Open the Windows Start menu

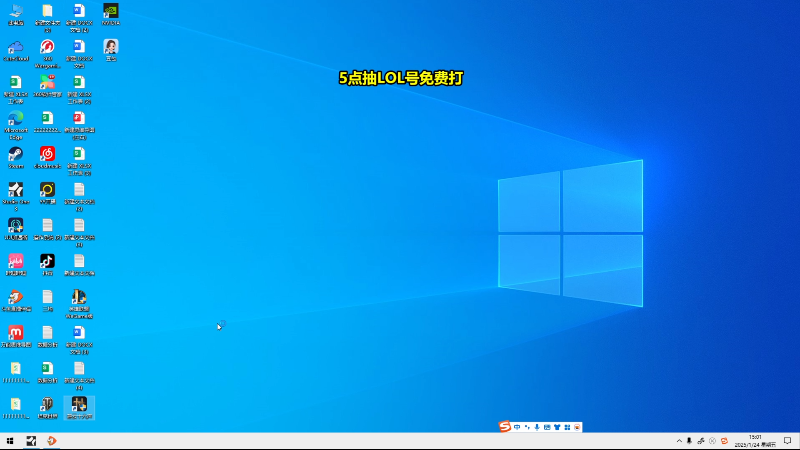tap(10, 441)
